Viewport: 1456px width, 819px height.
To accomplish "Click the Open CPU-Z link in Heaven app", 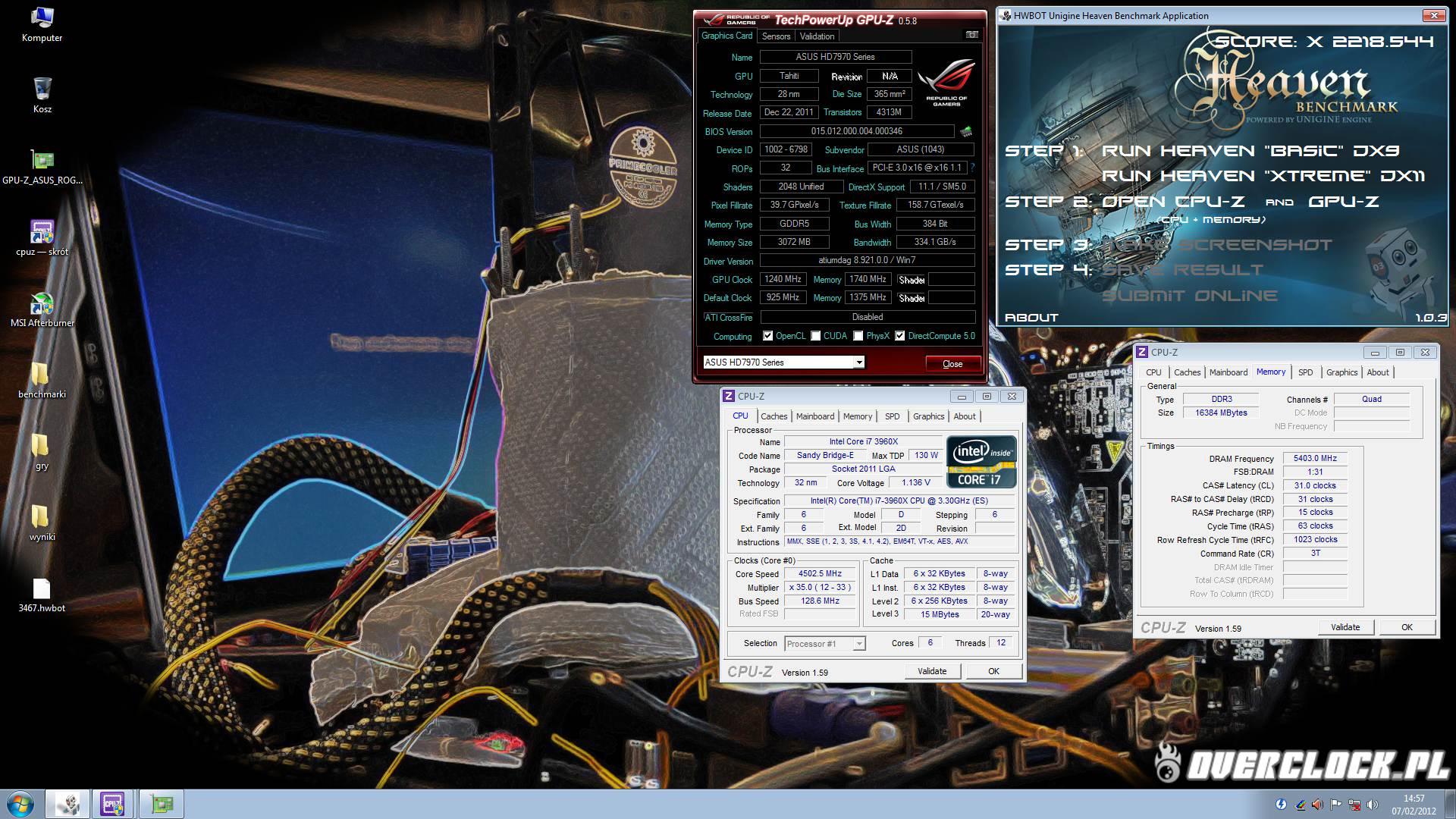I will 1173,202.
